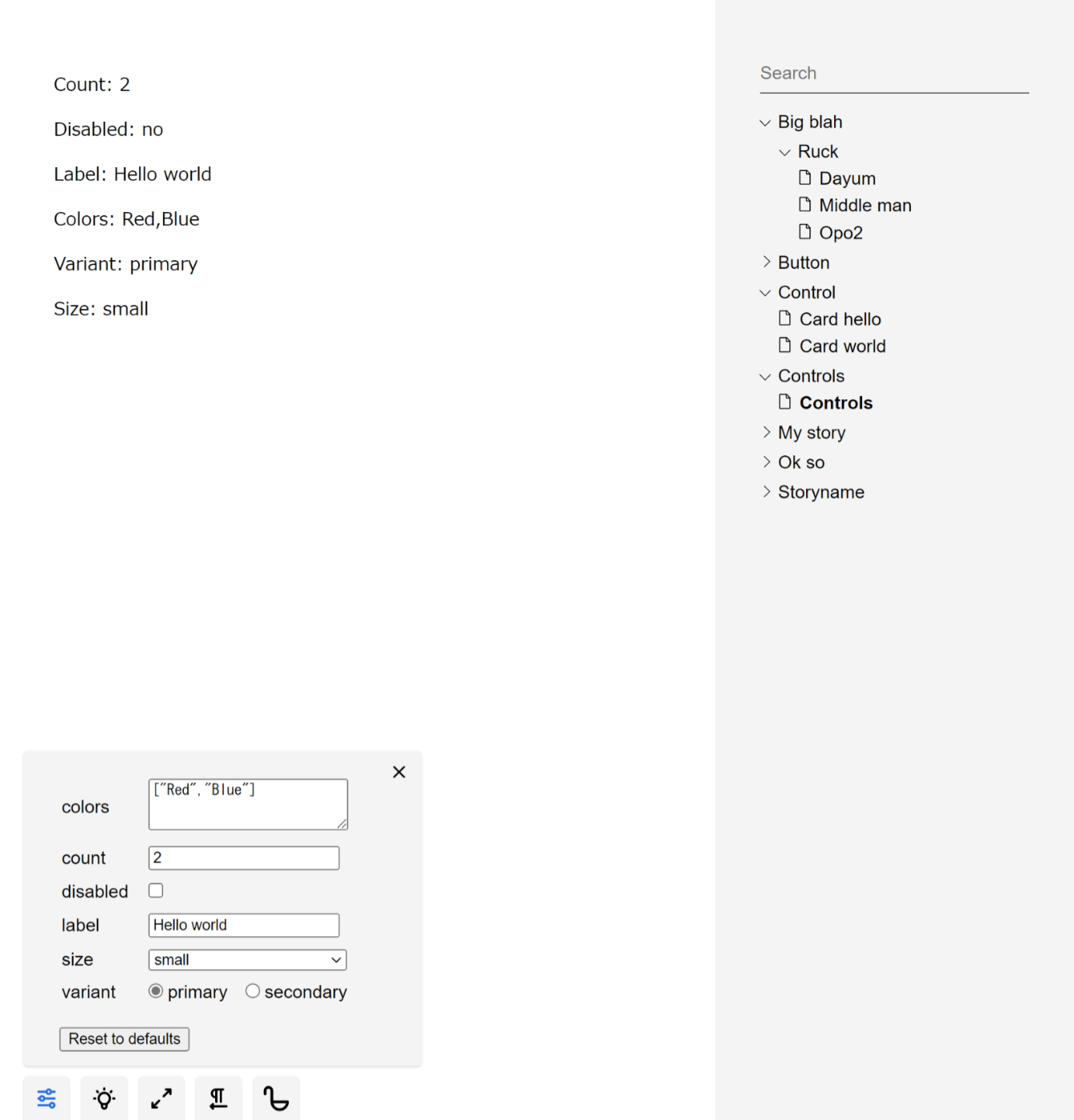Select the primary variant radio button

coord(156,991)
